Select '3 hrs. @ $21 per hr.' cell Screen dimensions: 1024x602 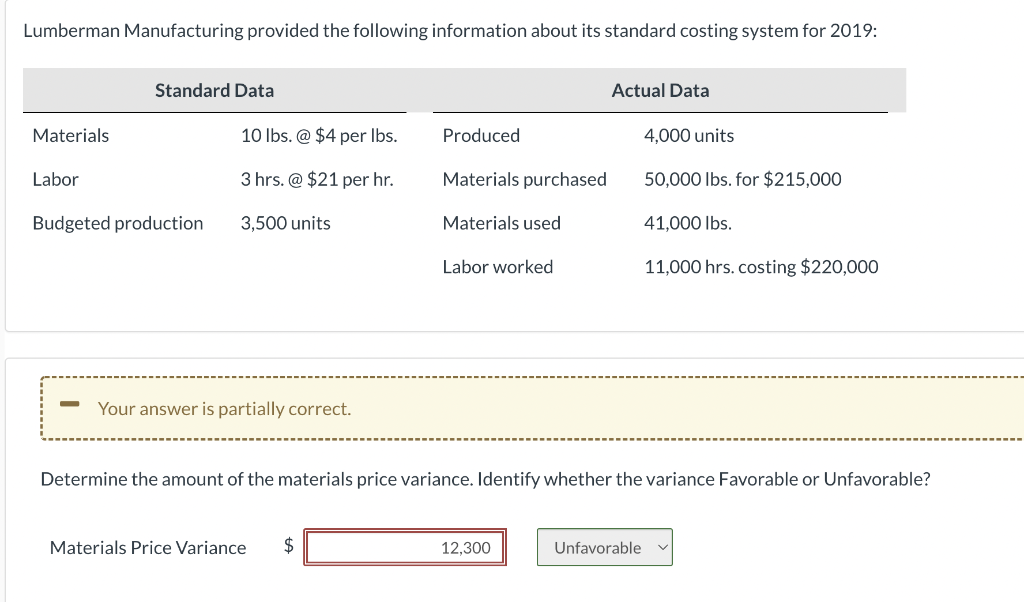317,179
